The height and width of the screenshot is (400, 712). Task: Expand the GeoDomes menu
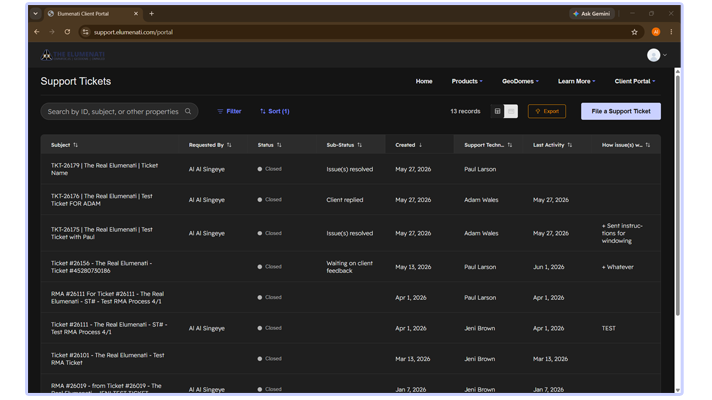(x=520, y=81)
